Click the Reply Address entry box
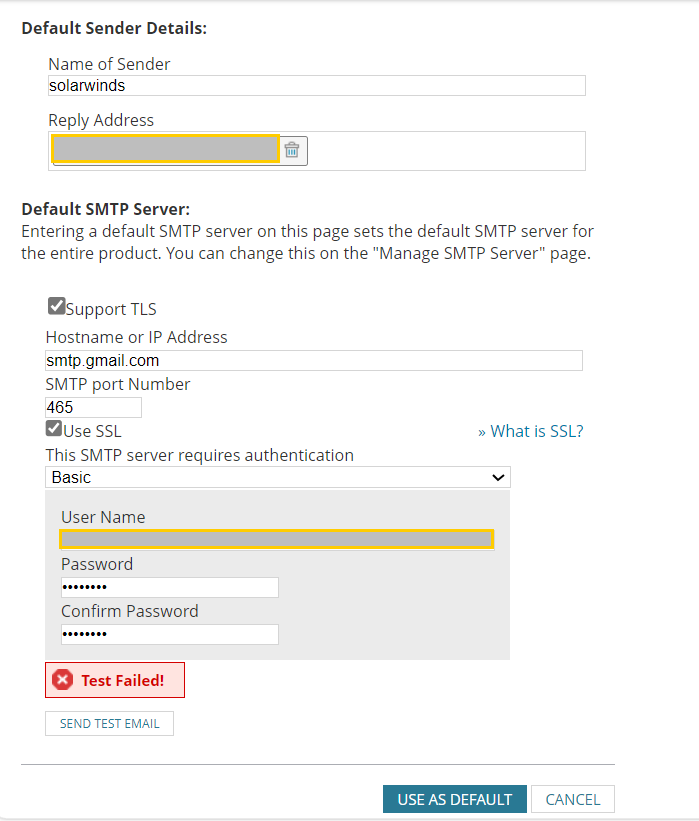Screen dimensions: 699x821 (317, 151)
